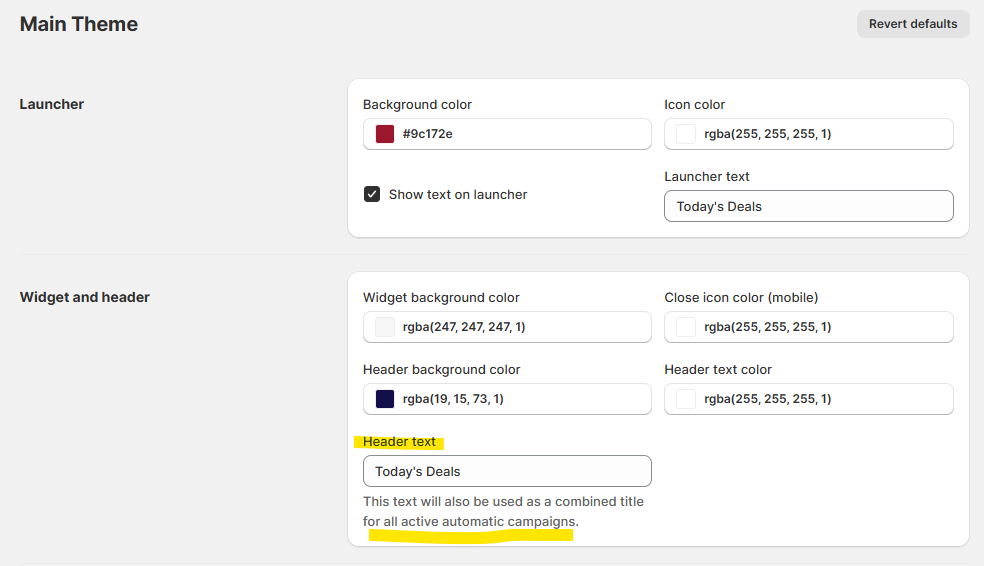Click the Launcher text input field
The width and height of the screenshot is (984, 566).
[x=808, y=206]
